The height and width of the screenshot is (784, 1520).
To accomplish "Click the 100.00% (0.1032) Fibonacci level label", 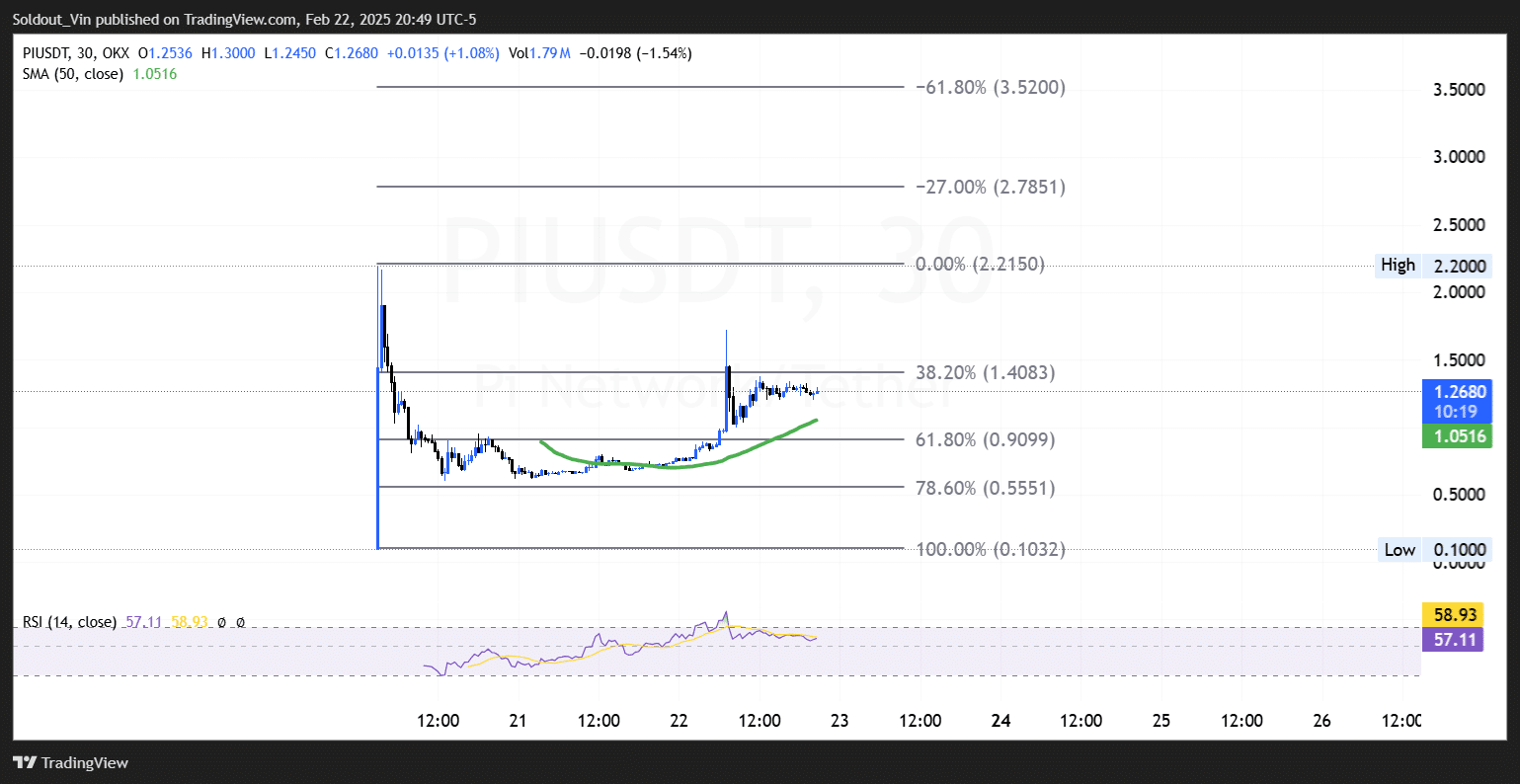I will click(991, 550).
